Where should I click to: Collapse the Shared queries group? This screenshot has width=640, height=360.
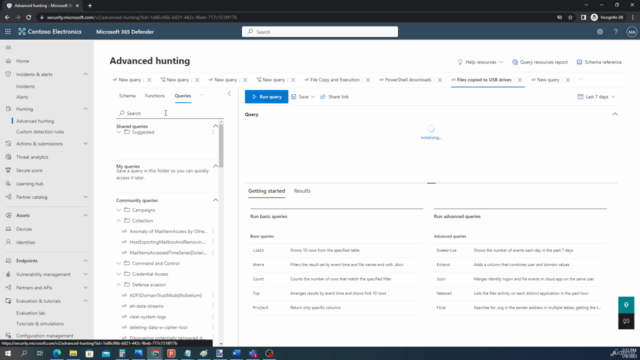point(215,126)
